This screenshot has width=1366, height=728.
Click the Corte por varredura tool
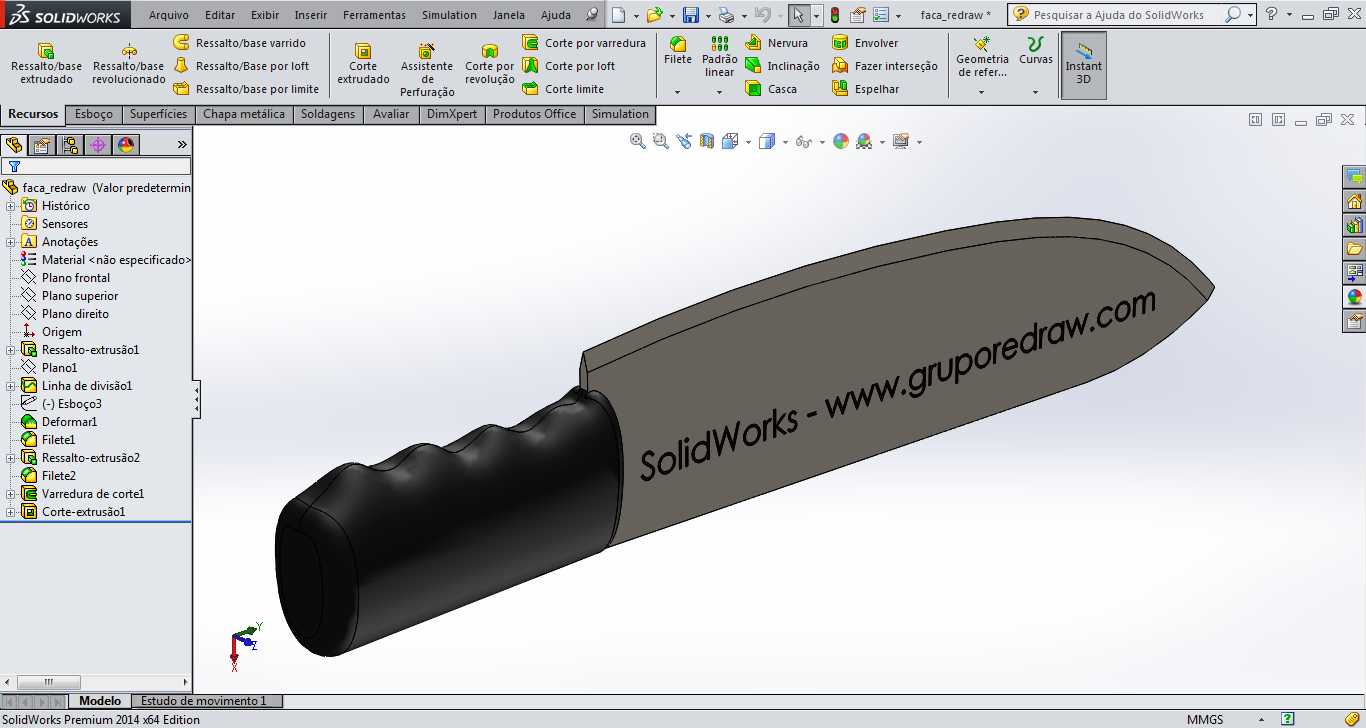[584, 43]
